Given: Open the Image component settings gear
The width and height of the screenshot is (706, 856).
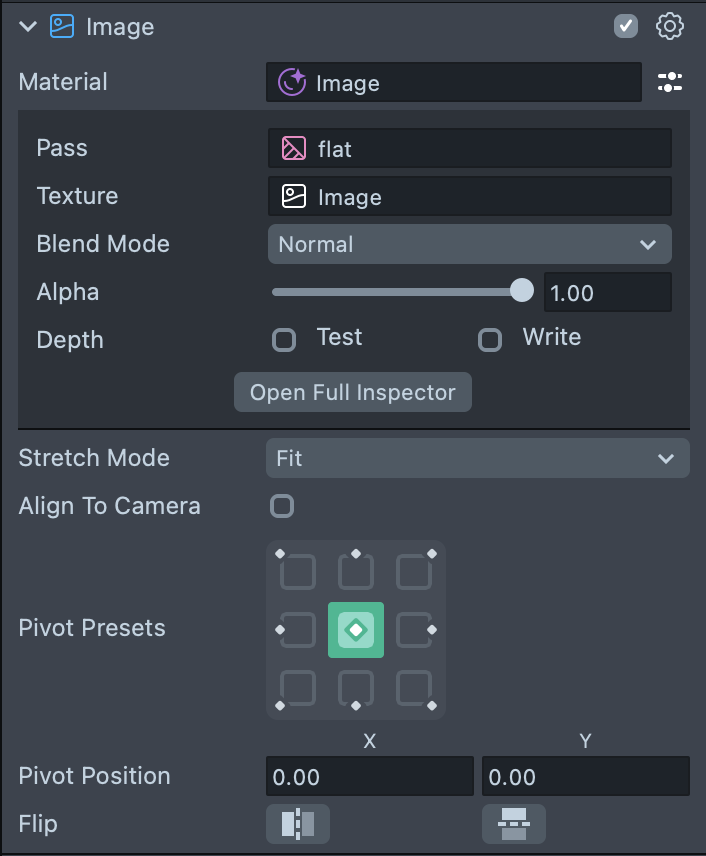Looking at the screenshot, I should click(x=669, y=26).
